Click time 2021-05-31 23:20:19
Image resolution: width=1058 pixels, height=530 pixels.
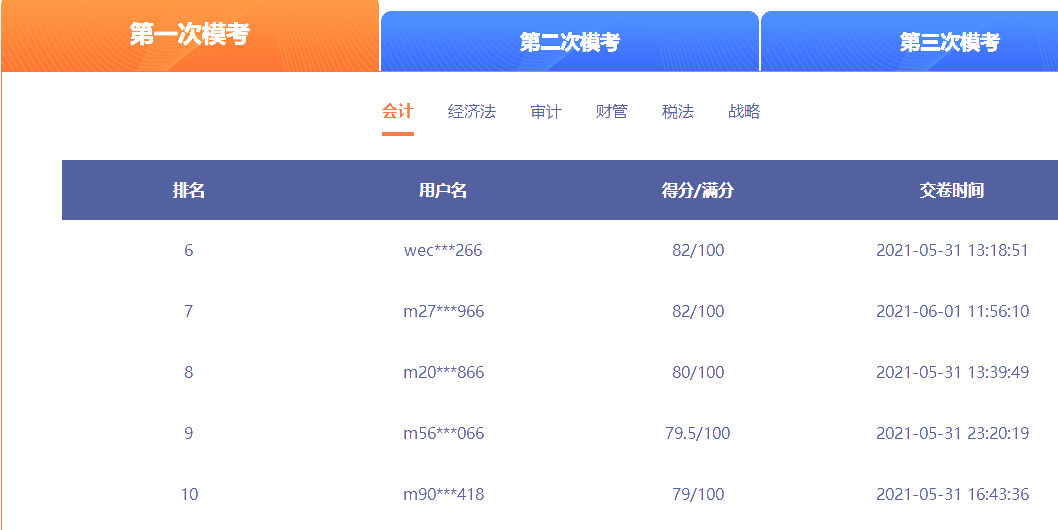(x=953, y=433)
